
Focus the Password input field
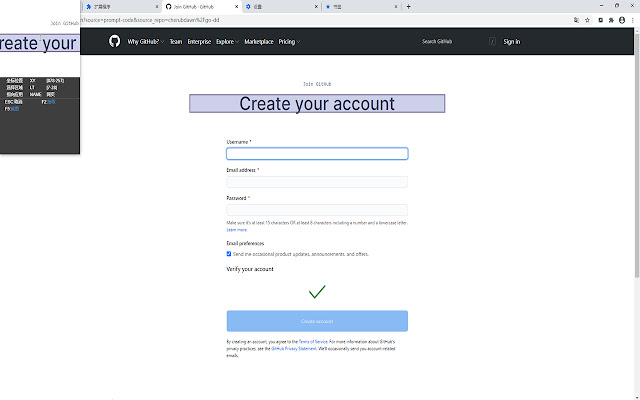tap(317, 210)
